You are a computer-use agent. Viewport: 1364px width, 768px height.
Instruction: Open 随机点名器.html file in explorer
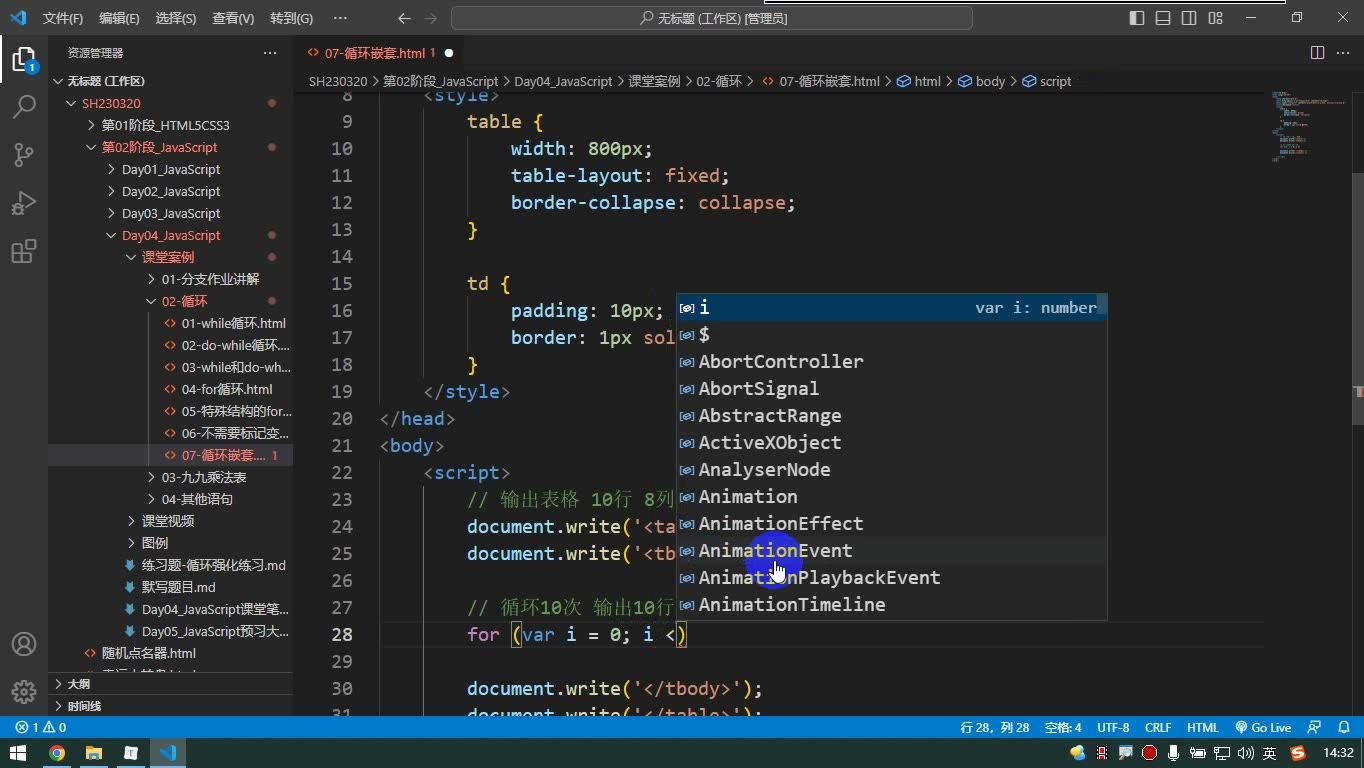tap(149, 653)
